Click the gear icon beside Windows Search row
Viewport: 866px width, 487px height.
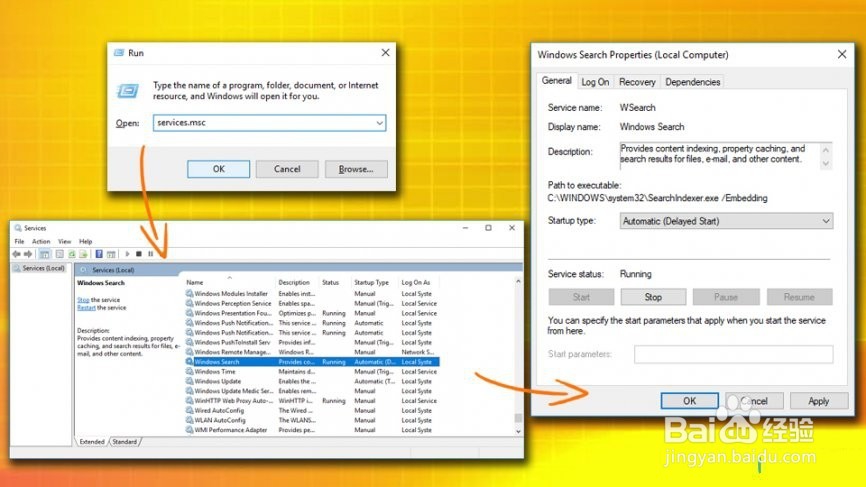pos(189,362)
